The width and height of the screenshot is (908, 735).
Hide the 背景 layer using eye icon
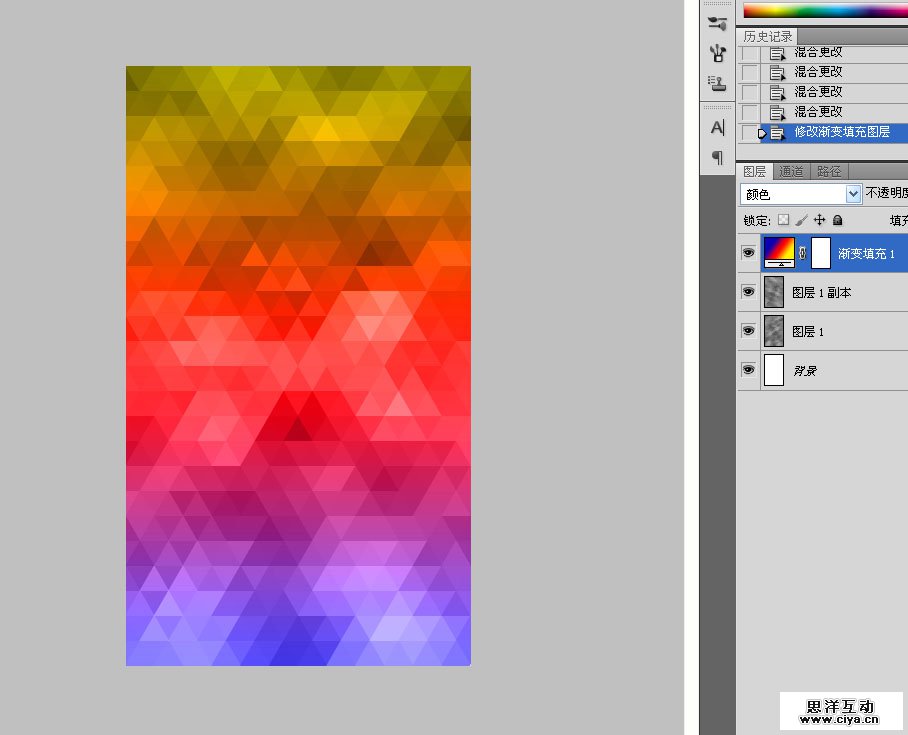[x=748, y=370]
